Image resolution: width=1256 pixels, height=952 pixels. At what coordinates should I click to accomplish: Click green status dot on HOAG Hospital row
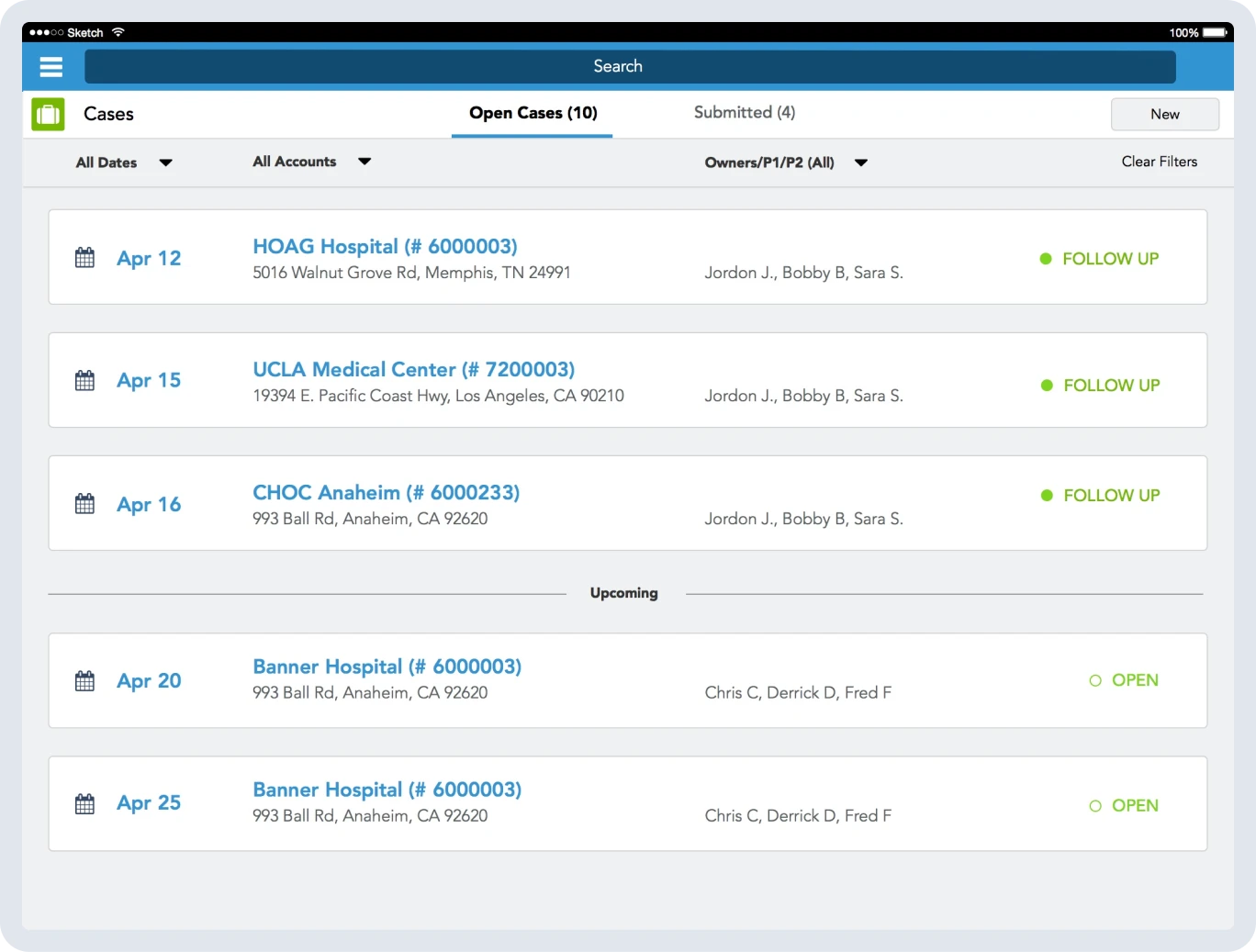[x=1045, y=259]
